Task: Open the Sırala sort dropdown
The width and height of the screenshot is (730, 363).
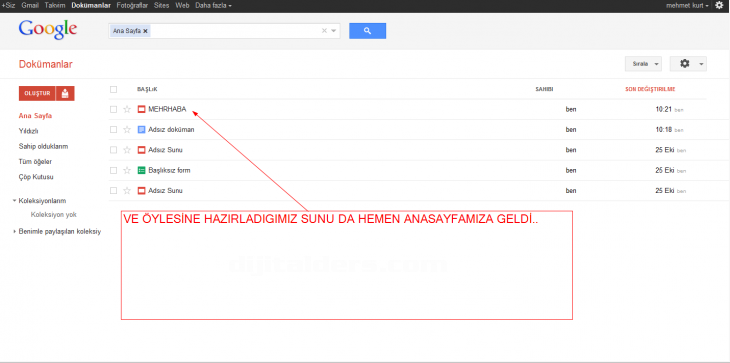Action: [643, 64]
